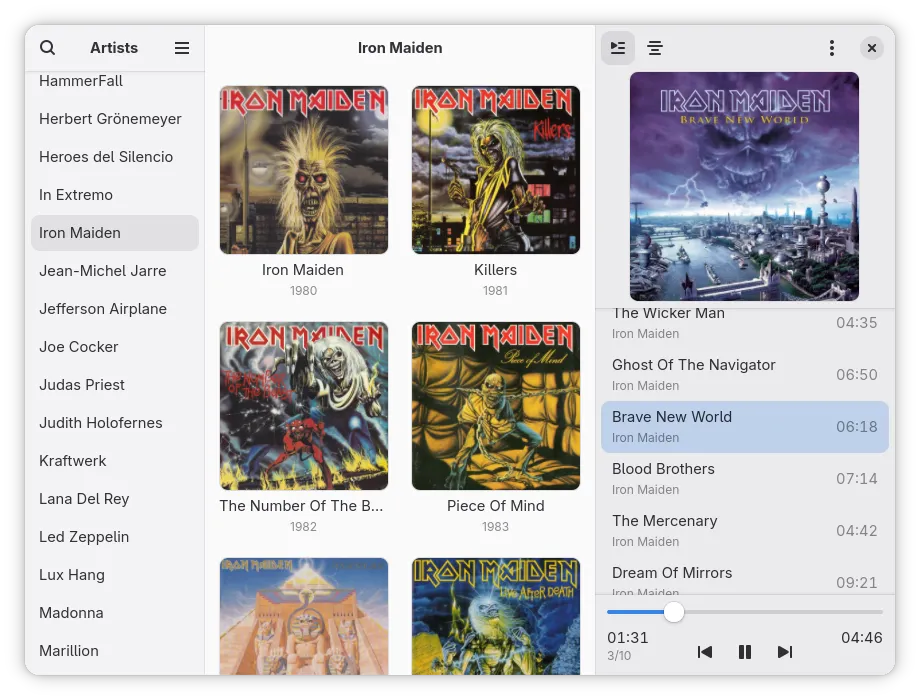The width and height of the screenshot is (920, 700).
Task: Select HammerFall in the artist list
Action: click(x=115, y=80)
